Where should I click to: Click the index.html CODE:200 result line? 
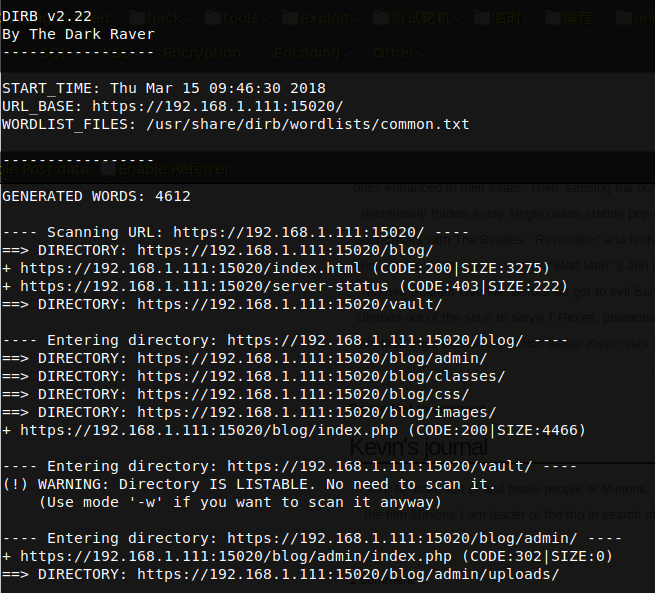[275, 268]
